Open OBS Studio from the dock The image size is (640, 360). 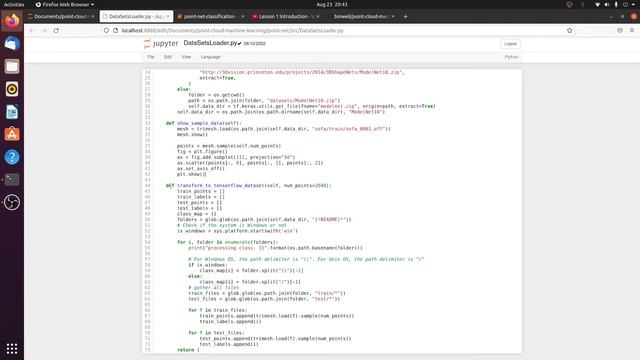tap(12, 202)
